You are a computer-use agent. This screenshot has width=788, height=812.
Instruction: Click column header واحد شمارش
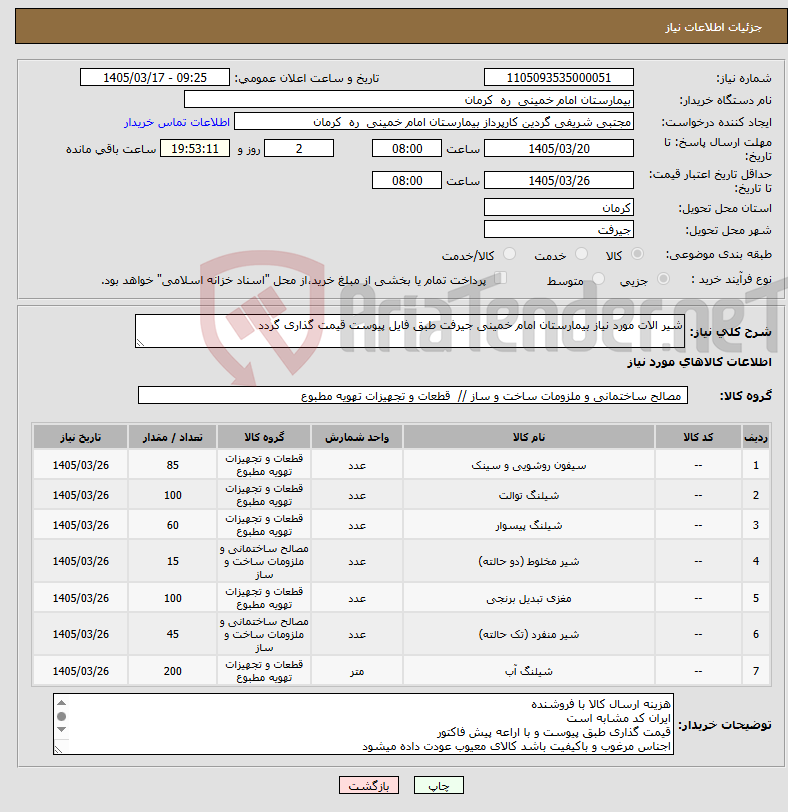coord(357,438)
